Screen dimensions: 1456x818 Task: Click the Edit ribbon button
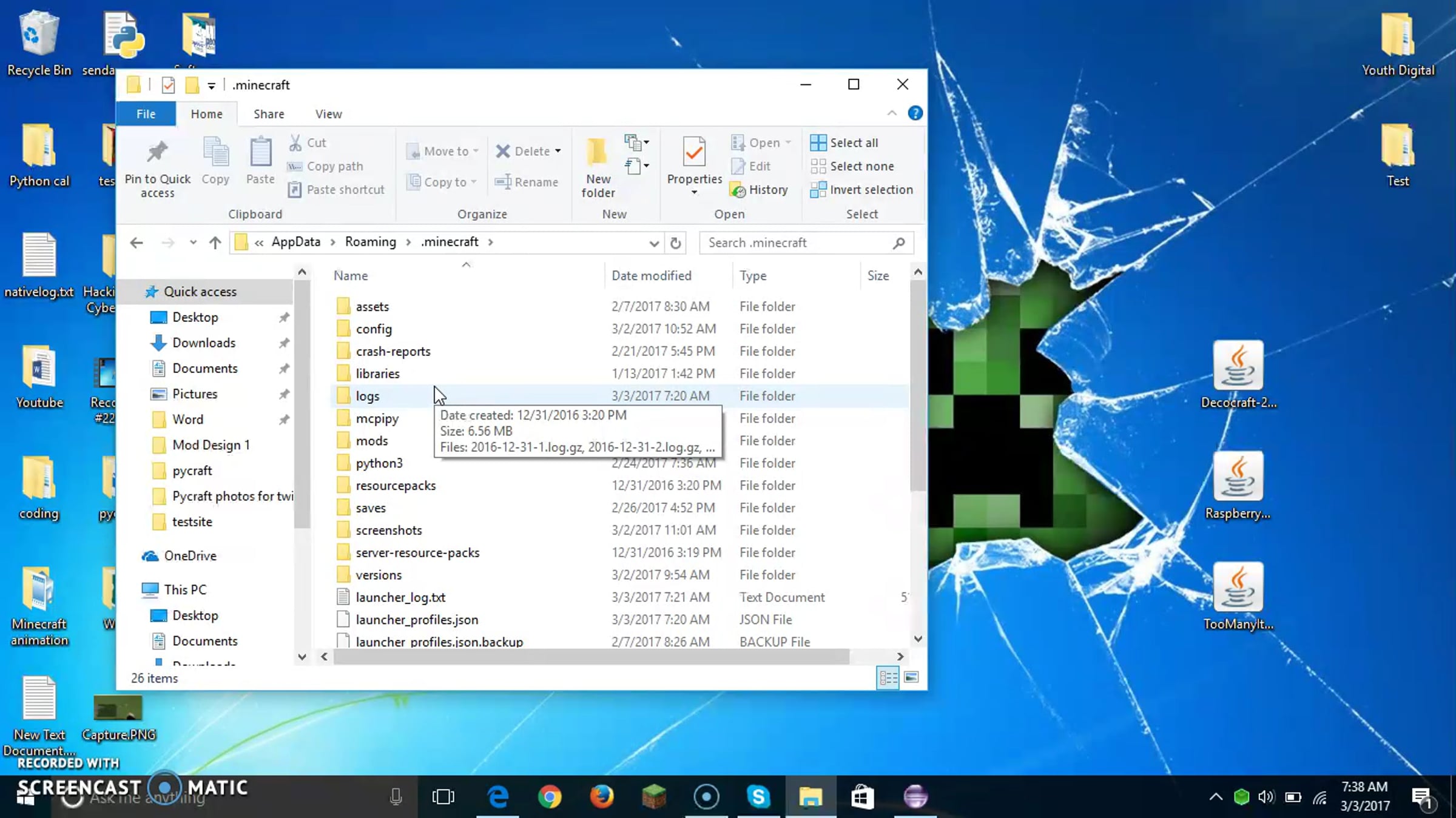[751, 166]
